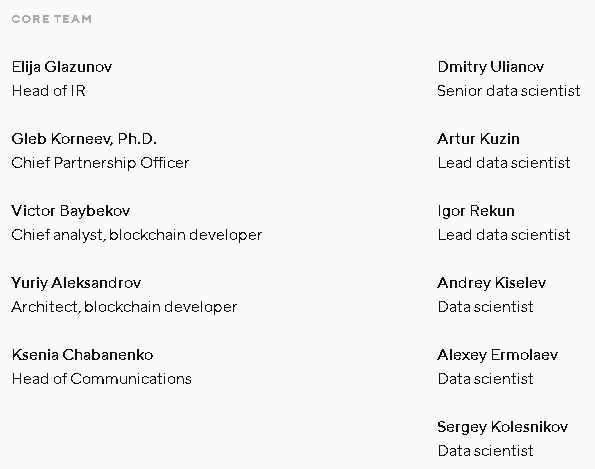This screenshot has width=595, height=469.
Task: Click the Head of Communications text
Action: [x=102, y=379]
